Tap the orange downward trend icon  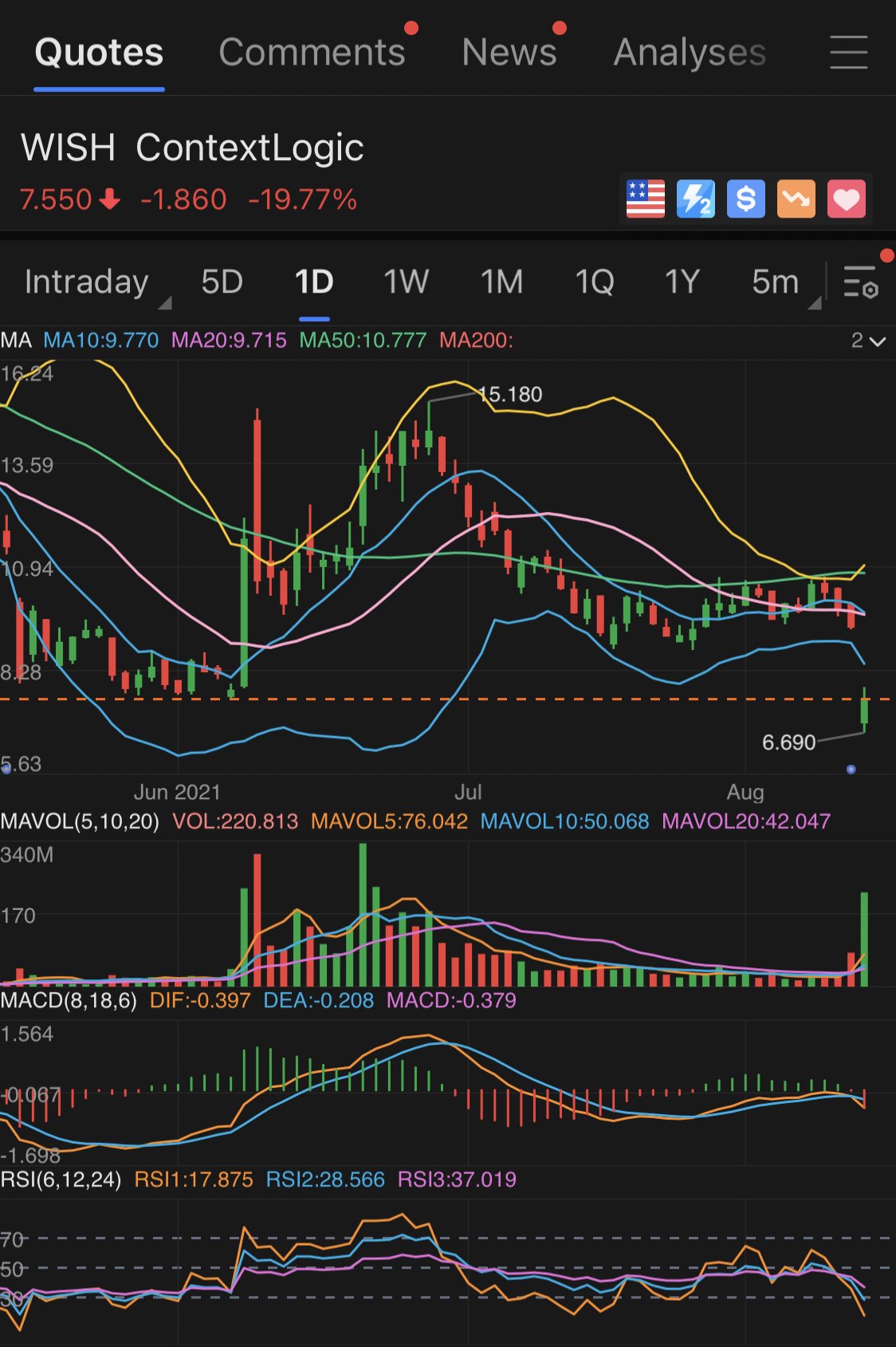(x=796, y=199)
